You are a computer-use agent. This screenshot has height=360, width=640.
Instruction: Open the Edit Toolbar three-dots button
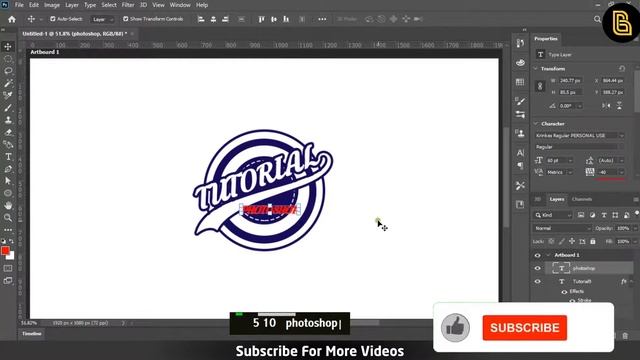[8, 230]
